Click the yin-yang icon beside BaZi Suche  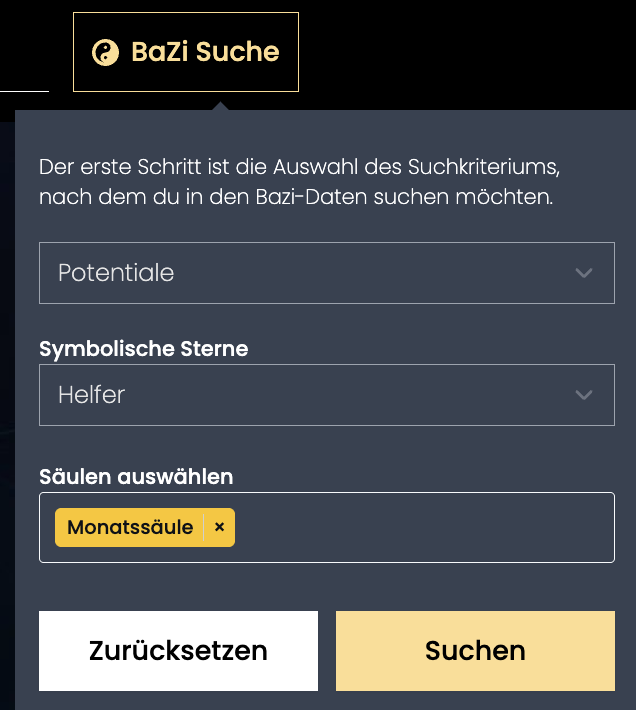click(x=105, y=53)
